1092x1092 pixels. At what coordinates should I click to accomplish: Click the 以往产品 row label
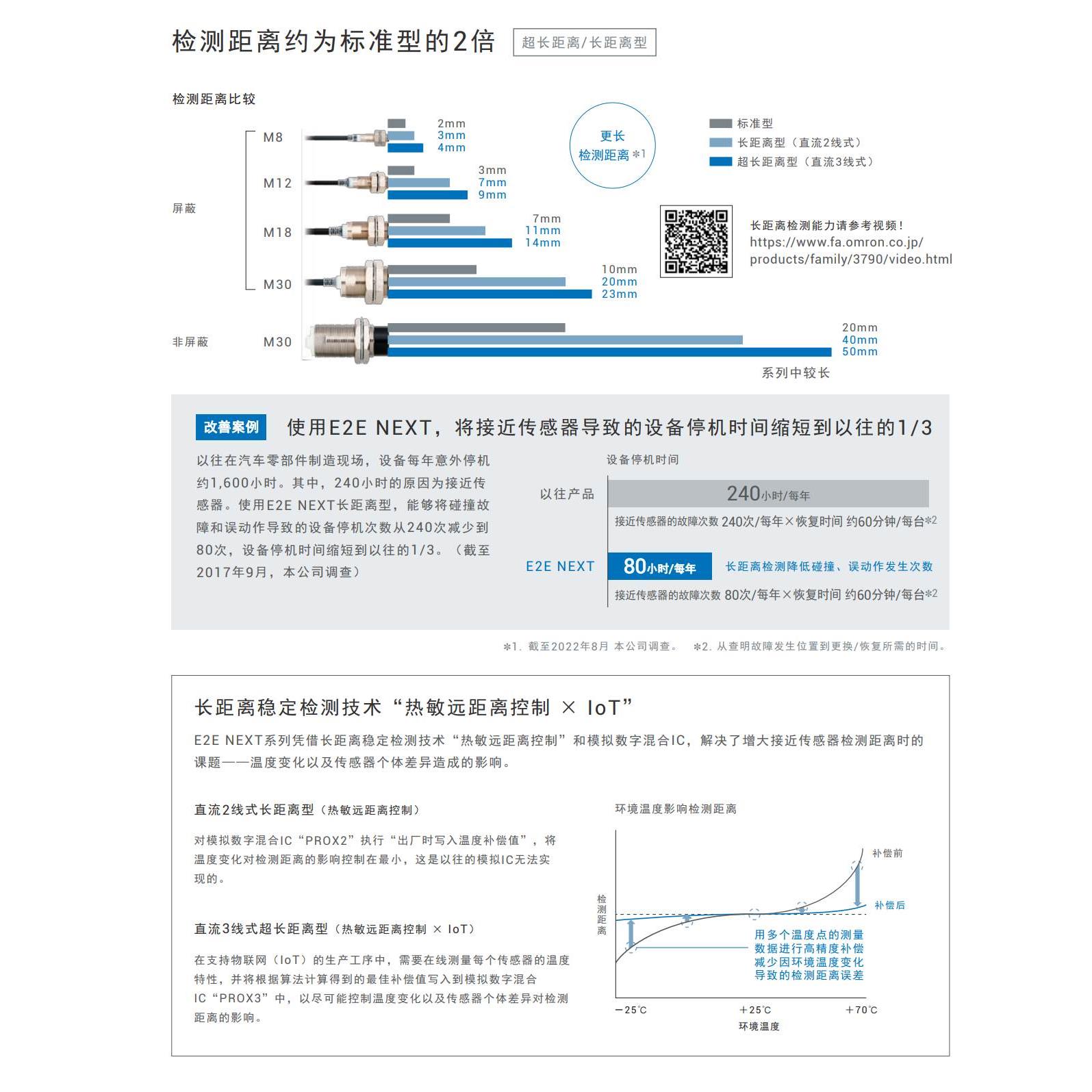(x=567, y=494)
